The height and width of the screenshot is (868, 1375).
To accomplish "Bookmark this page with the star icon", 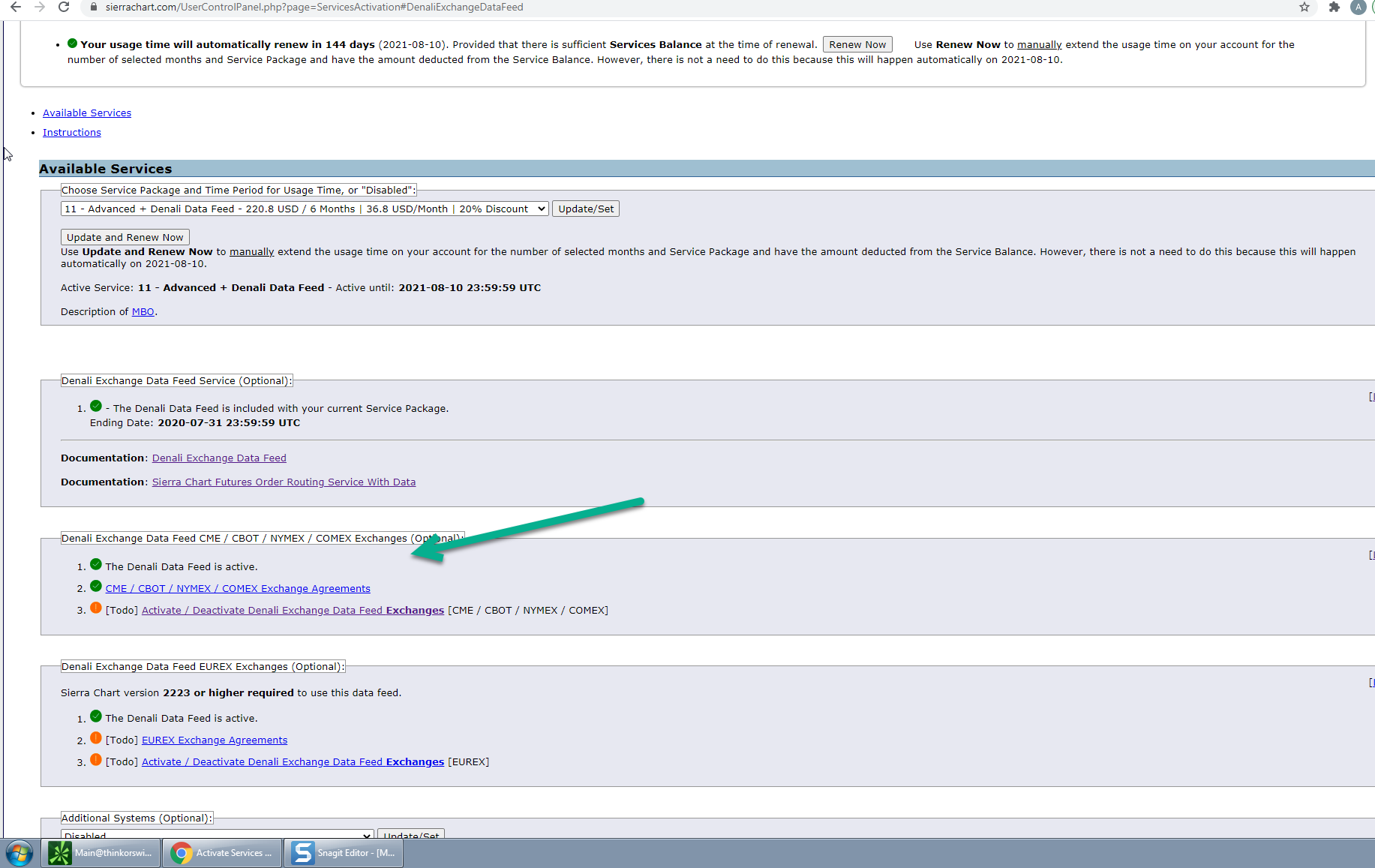I will (x=1304, y=7).
